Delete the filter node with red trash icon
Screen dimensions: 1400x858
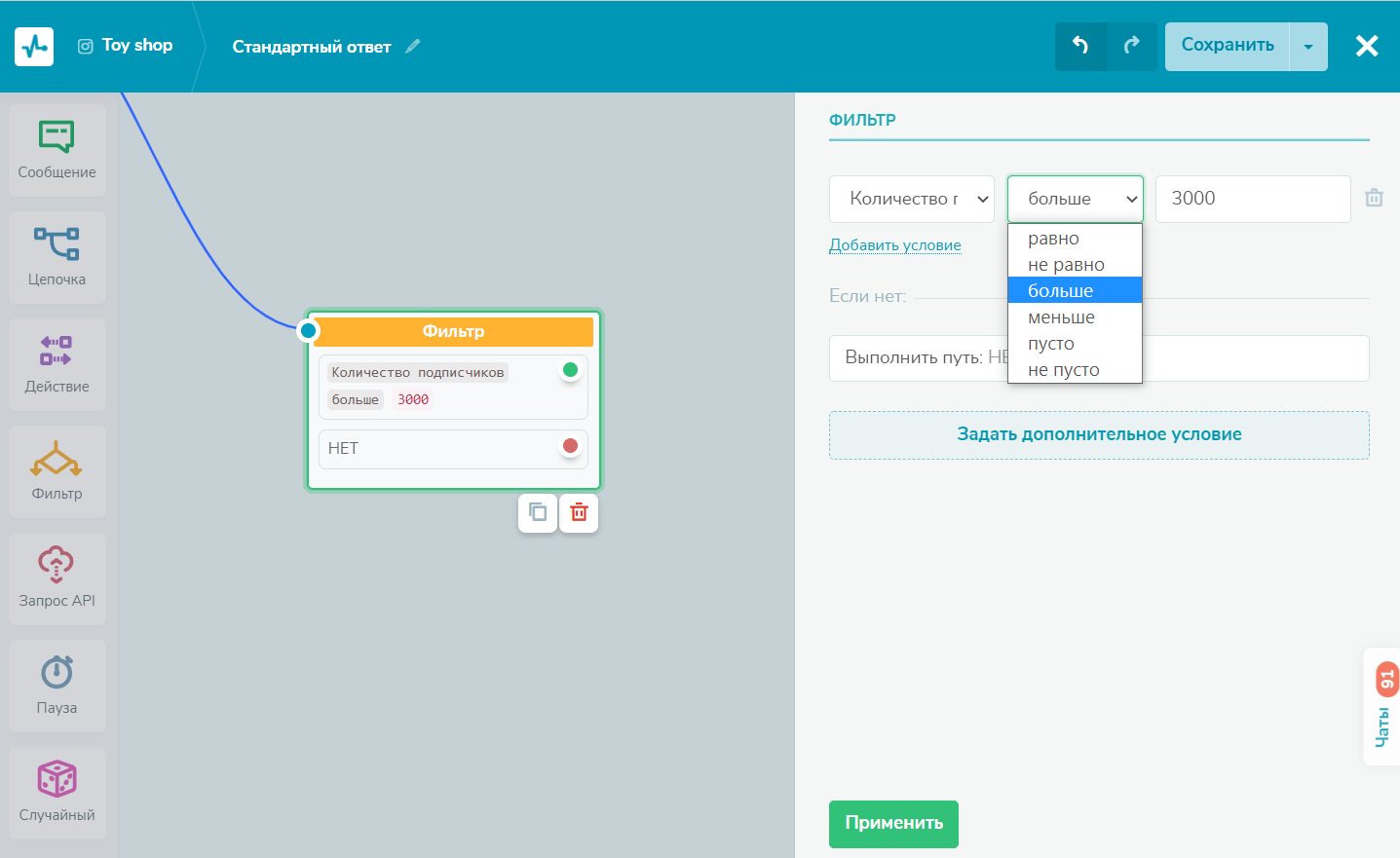coord(579,512)
